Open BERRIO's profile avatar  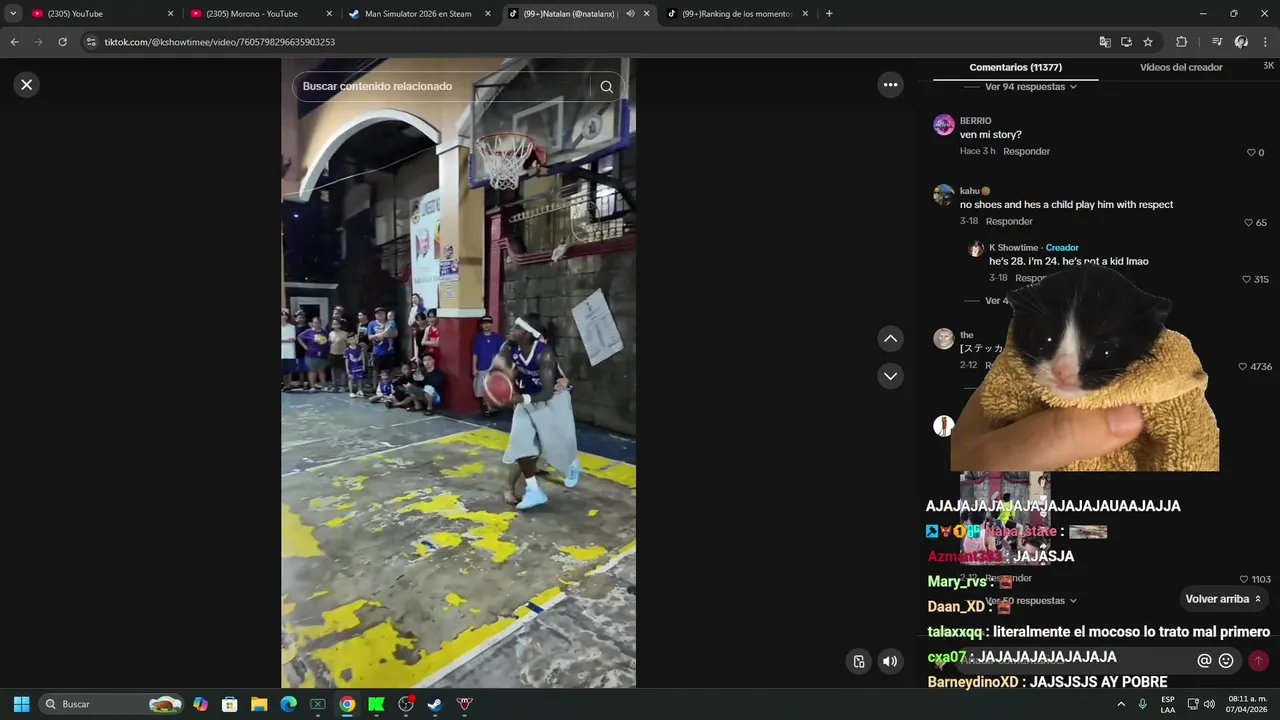tap(943, 125)
